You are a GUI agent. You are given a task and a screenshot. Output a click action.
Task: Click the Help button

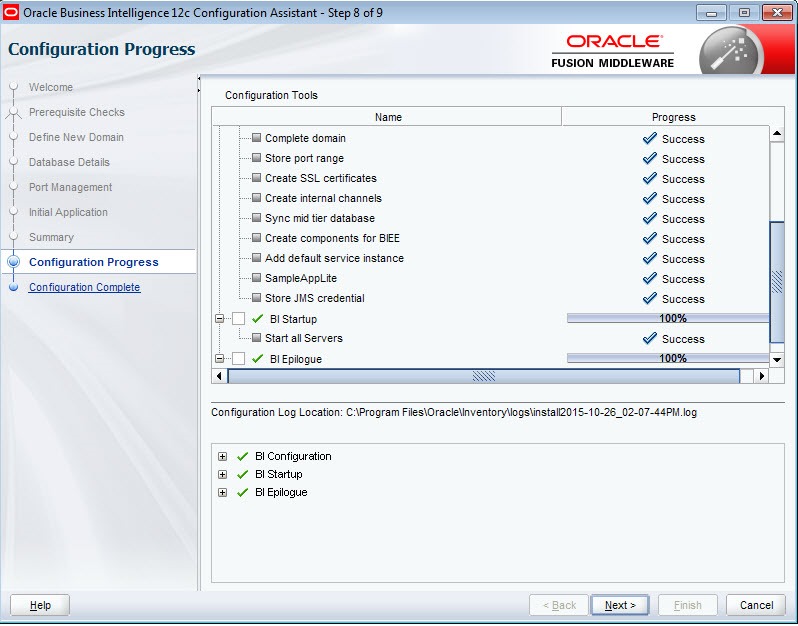coord(40,605)
